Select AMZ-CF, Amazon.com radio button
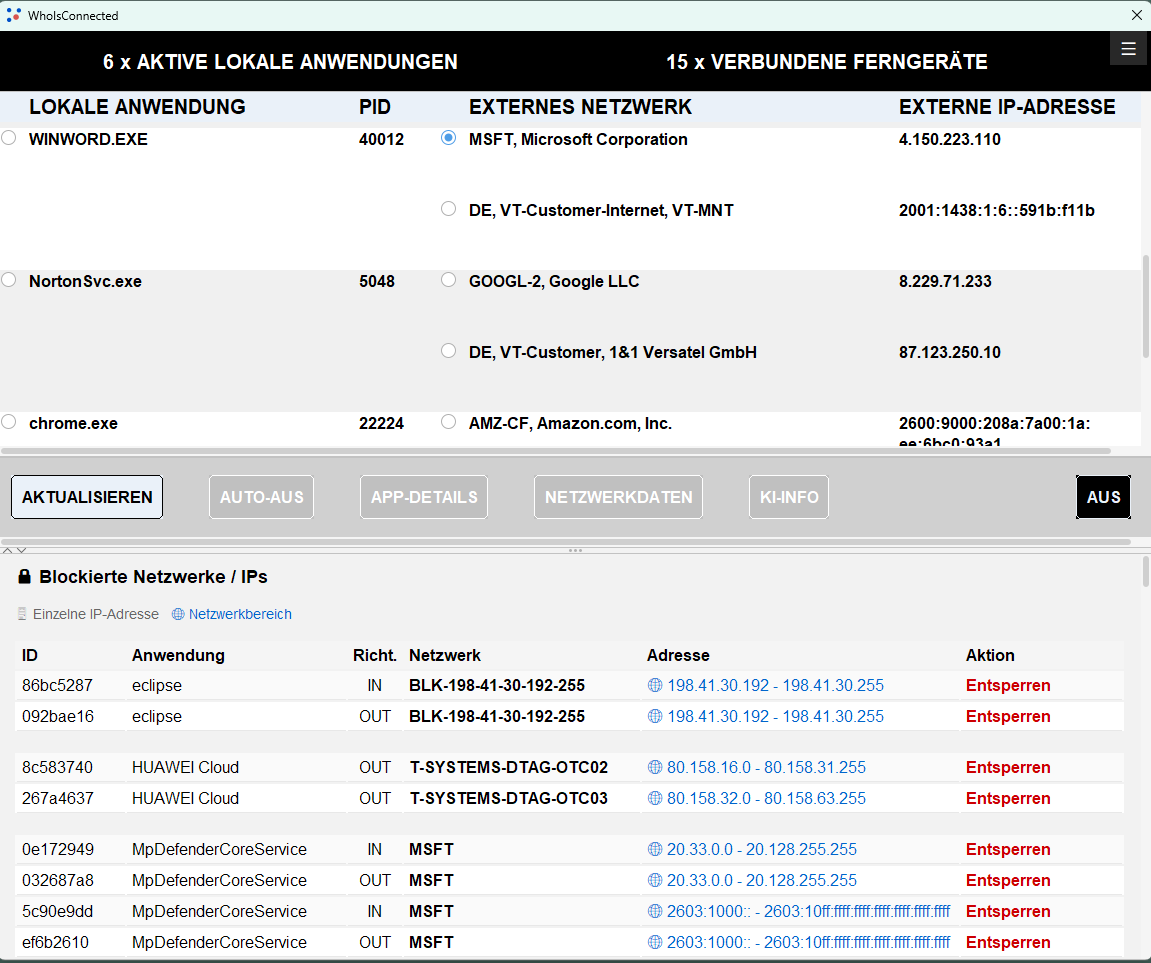Viewport: 1151px width, 963px height. point(449,421)
